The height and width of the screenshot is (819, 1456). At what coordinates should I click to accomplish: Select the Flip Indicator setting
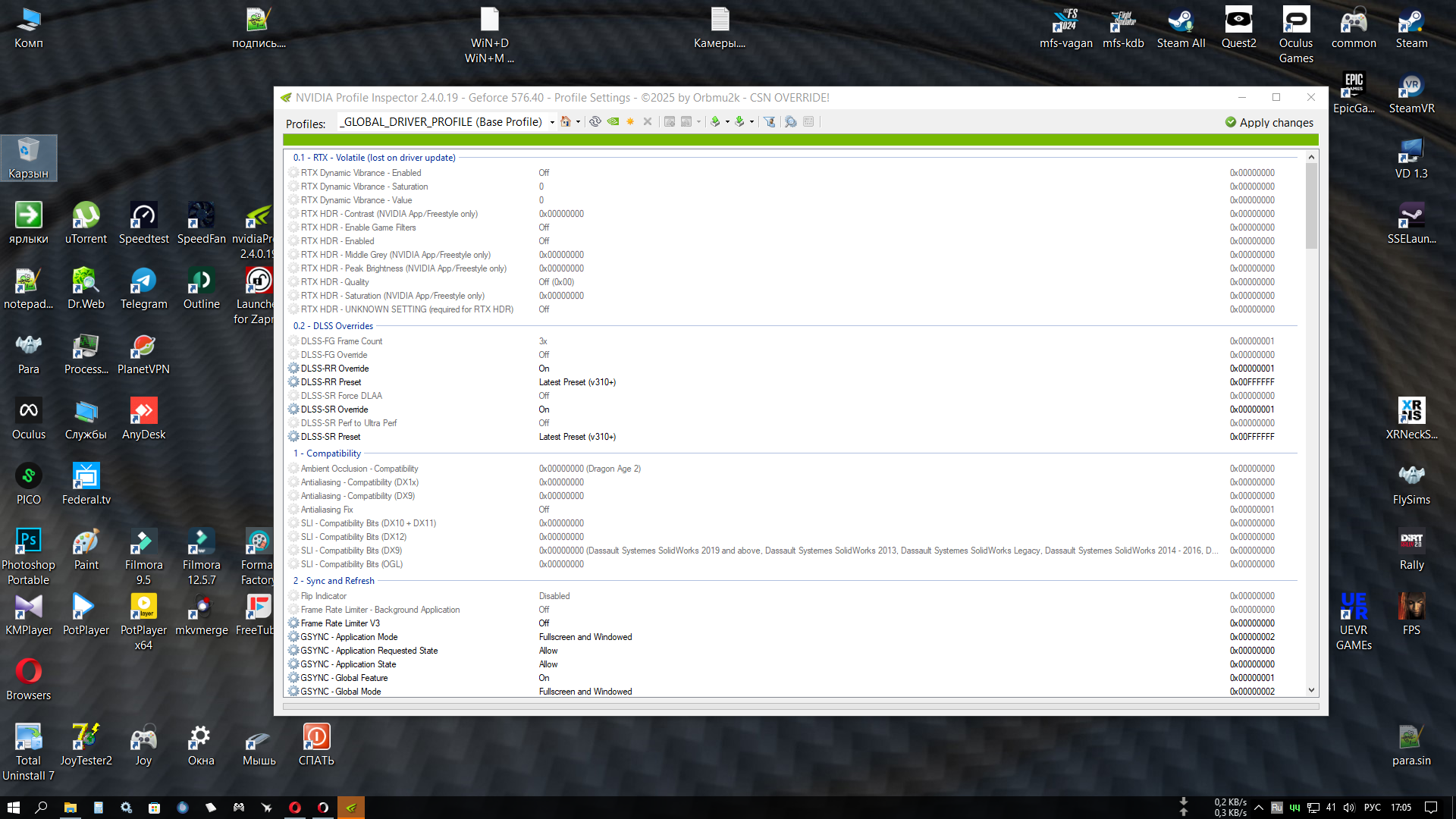point(792,596)
